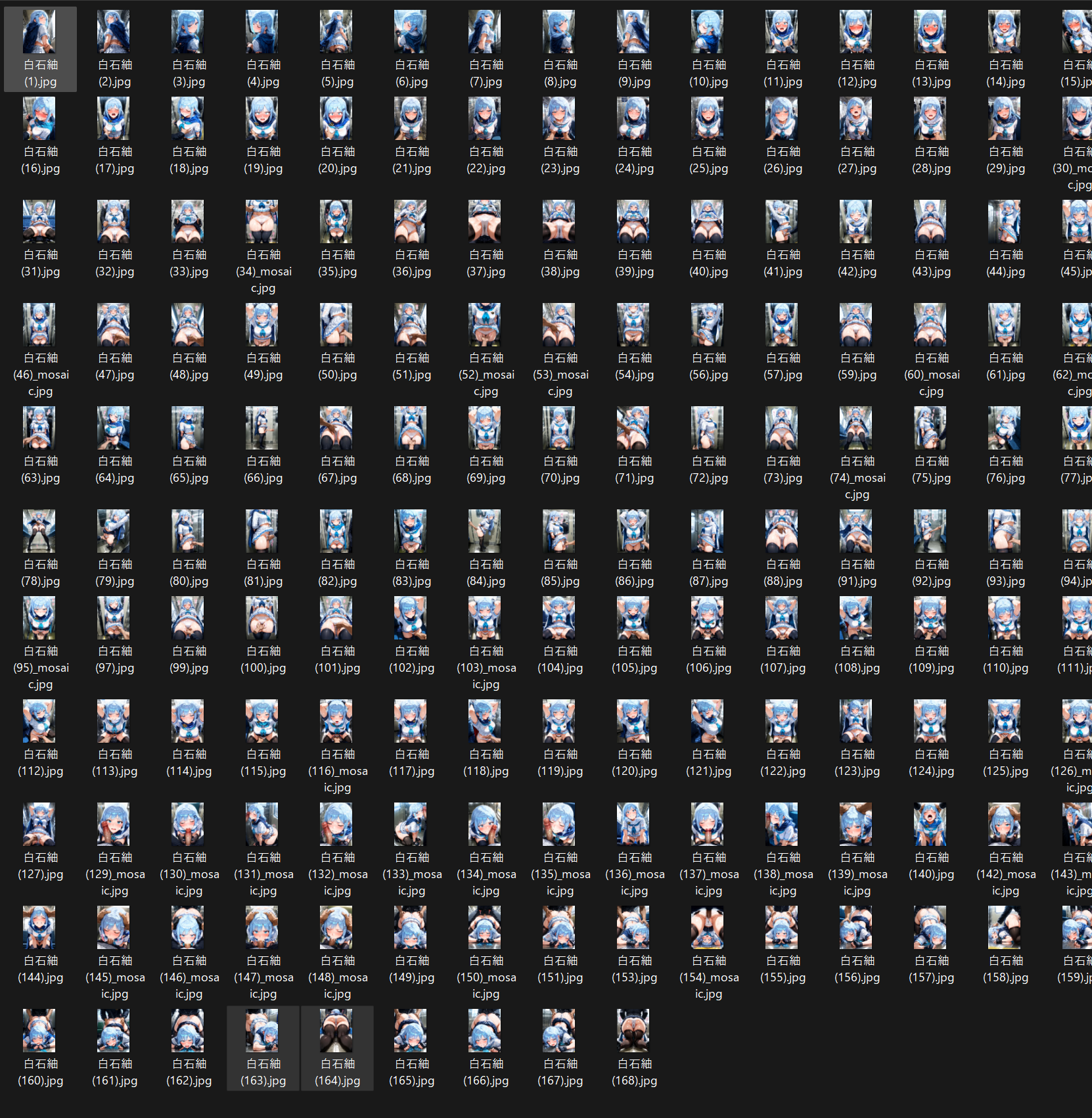Viewport: 1092px width, 1118px height.
Task: Click the file name 白石紬 (131)_mosaic.jpg
Action: 263,873
